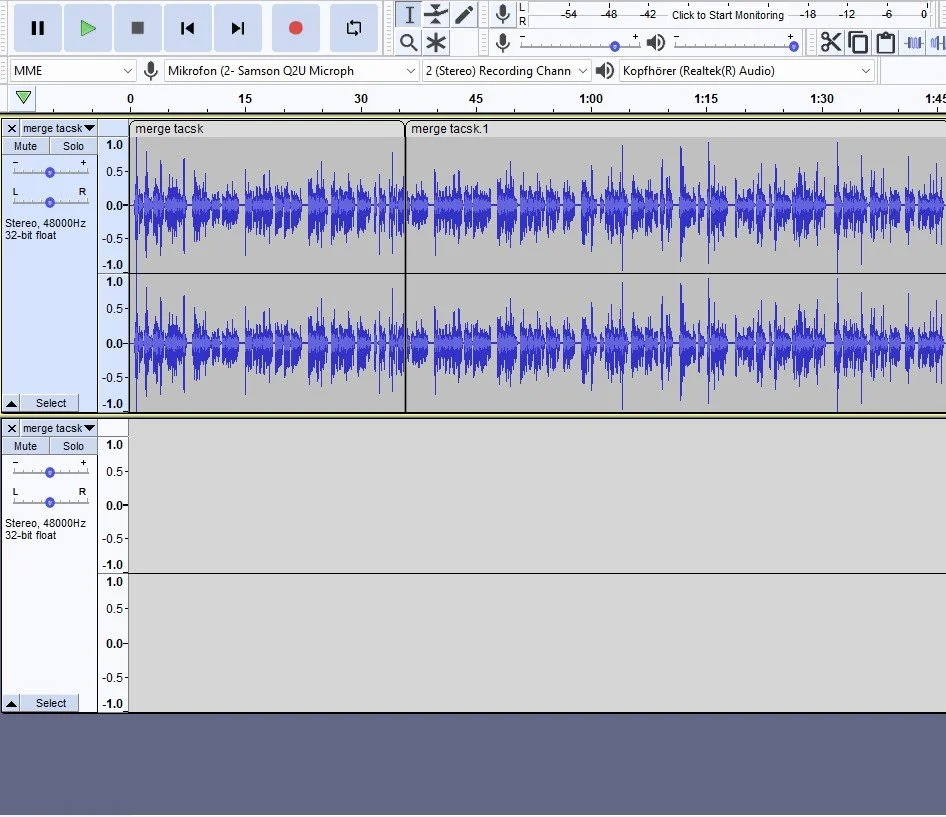This screenshot has width=946, height=817.
Task: Select the merge tacsk.1 clip title
Action: pos(449,129)
